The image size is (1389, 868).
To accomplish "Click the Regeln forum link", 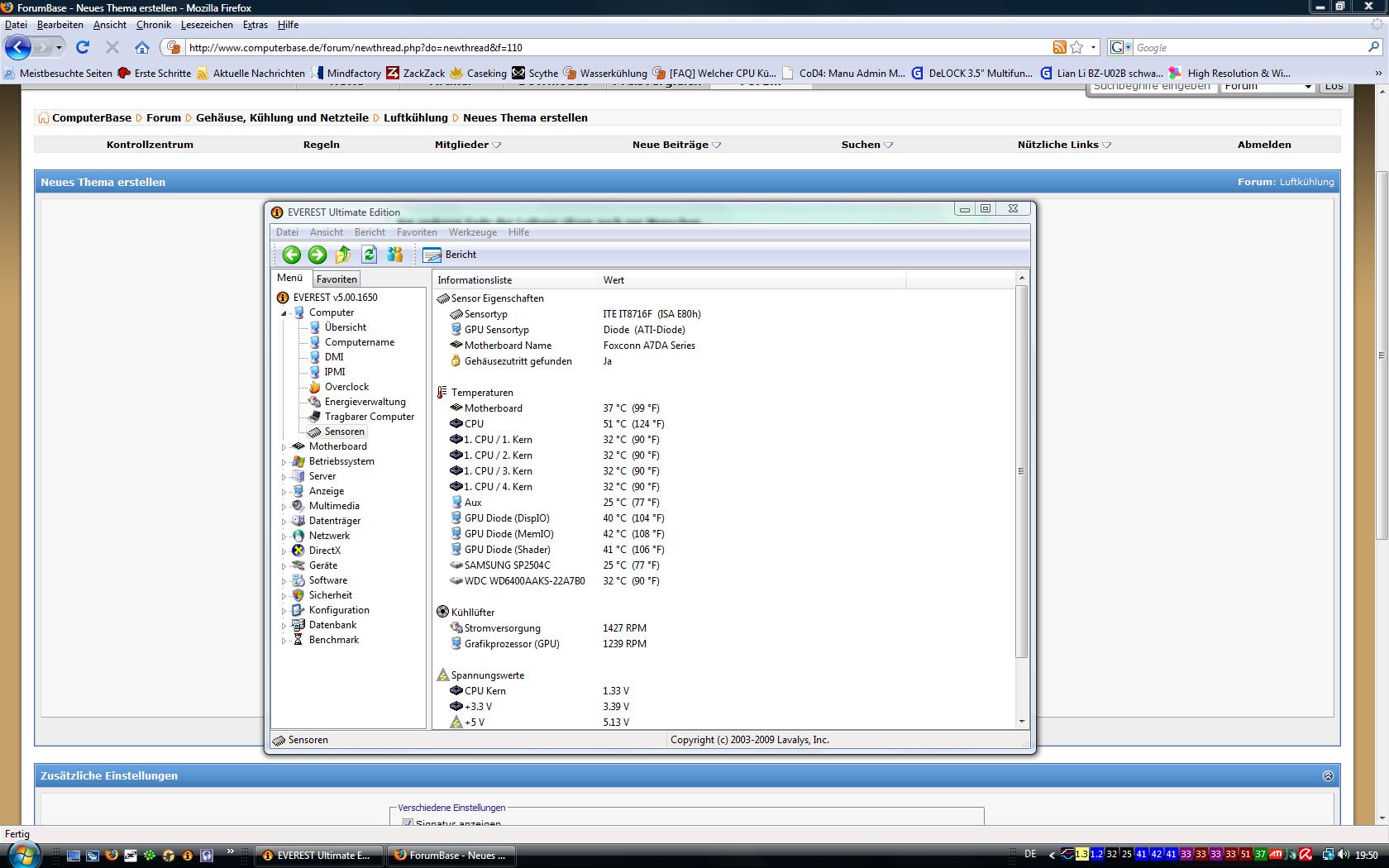I will [322, 145].
